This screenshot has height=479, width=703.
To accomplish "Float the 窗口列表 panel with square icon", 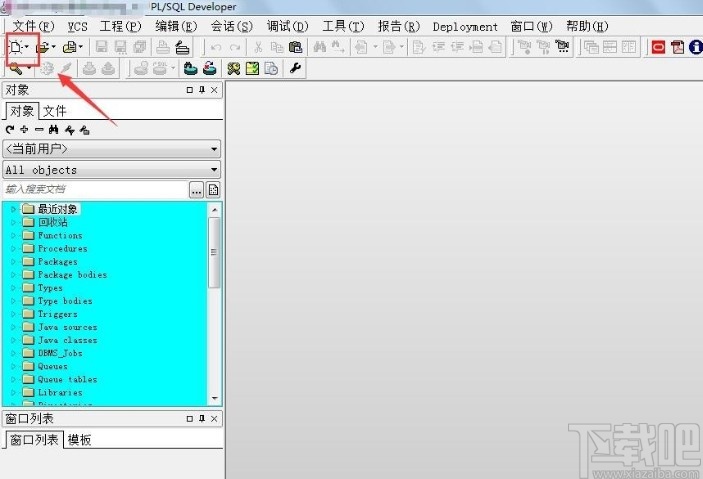I will [x=190, y=418].
